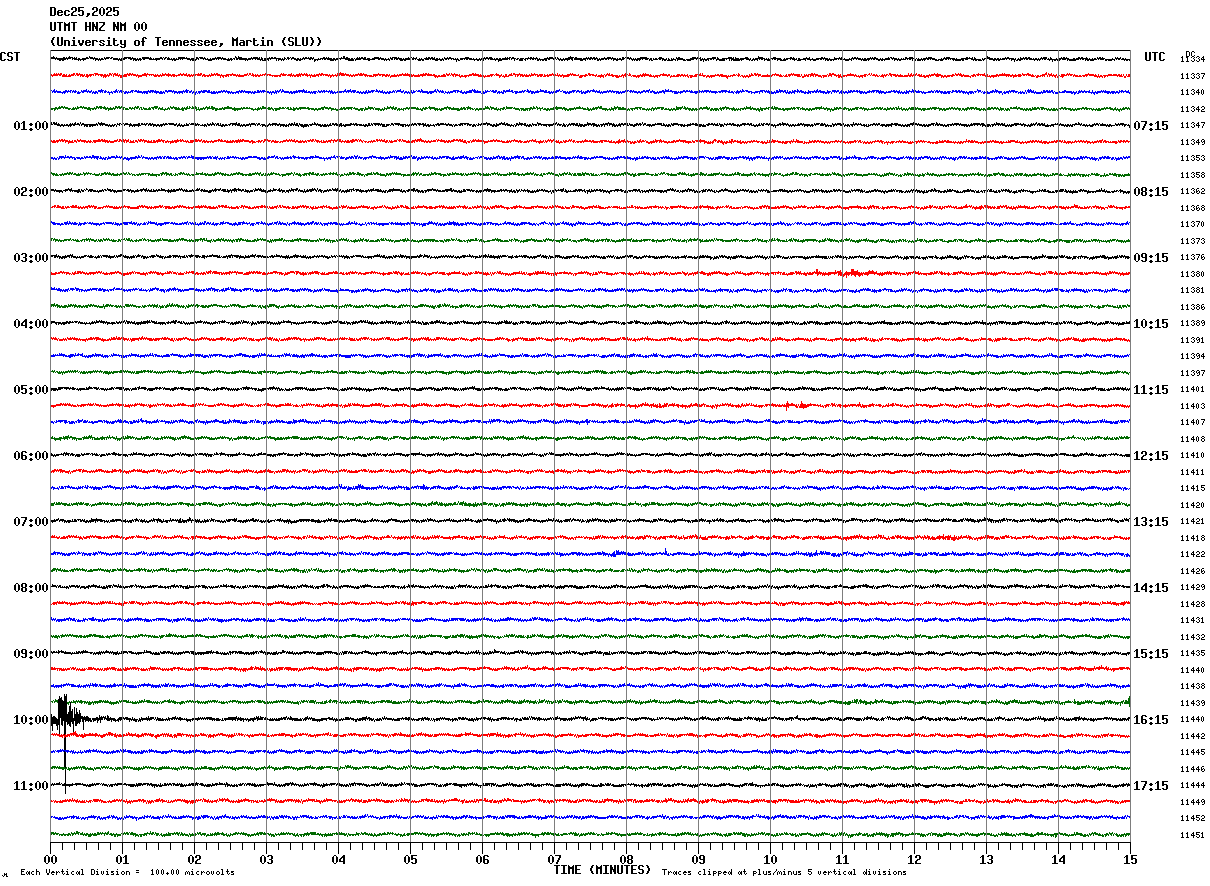Select the 09:00 CST time label
This screenshot has width=1210, height=886.
(31, 654)
